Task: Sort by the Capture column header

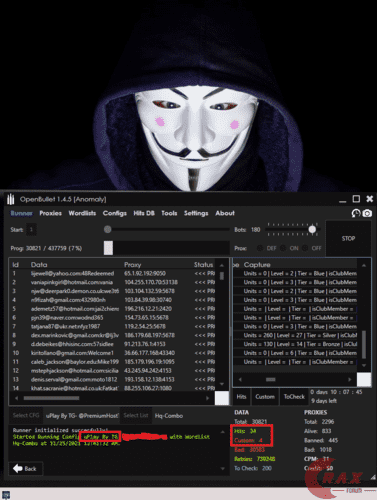Action: coord(257,265)
